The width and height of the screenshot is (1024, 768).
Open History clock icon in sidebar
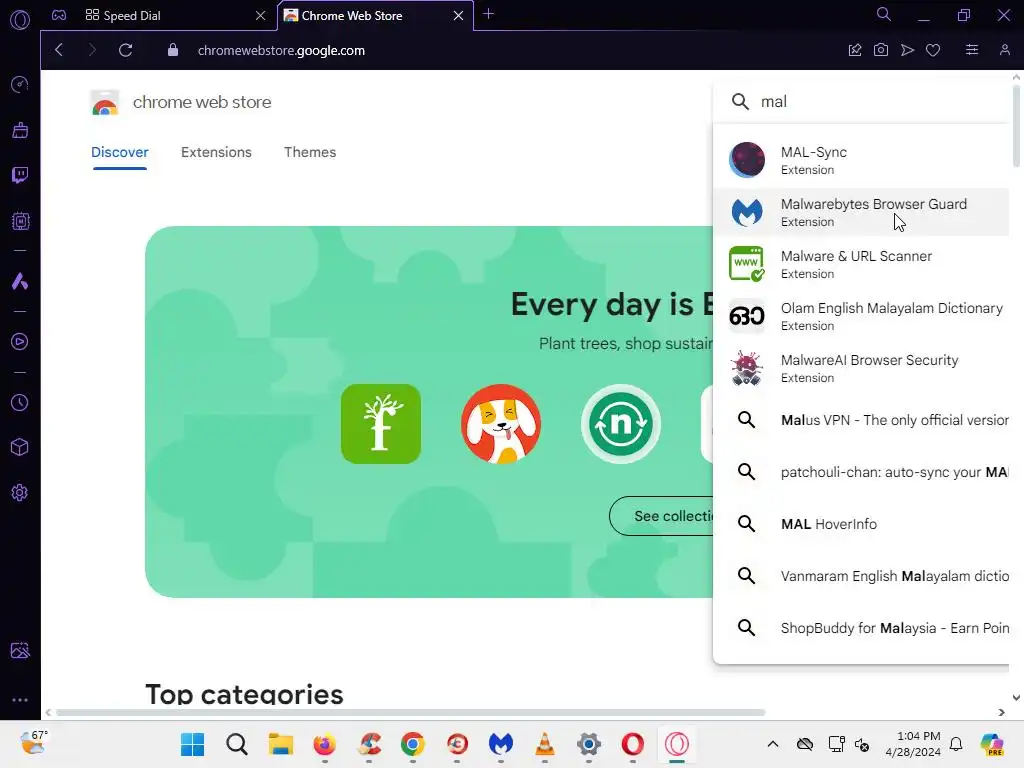20,402
